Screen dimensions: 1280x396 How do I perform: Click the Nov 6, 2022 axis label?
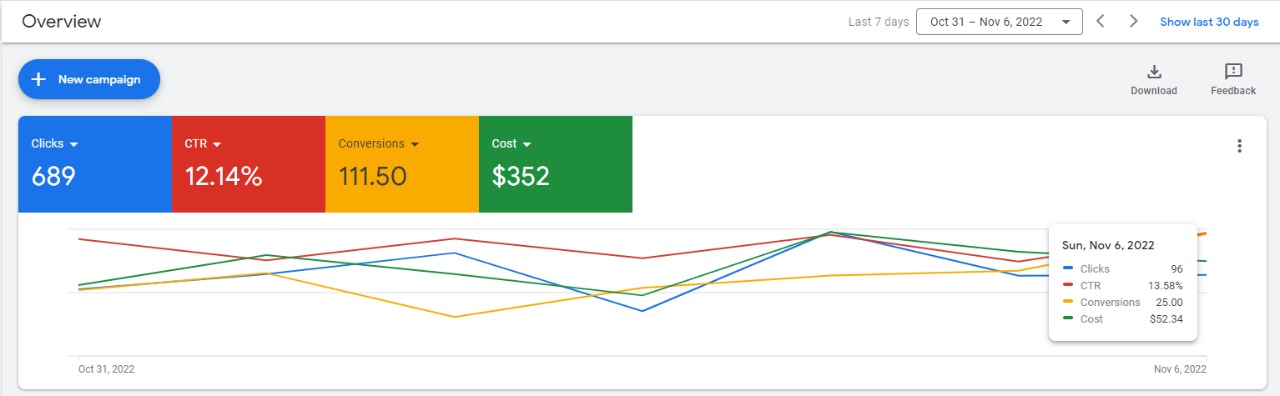(1181, 369)
